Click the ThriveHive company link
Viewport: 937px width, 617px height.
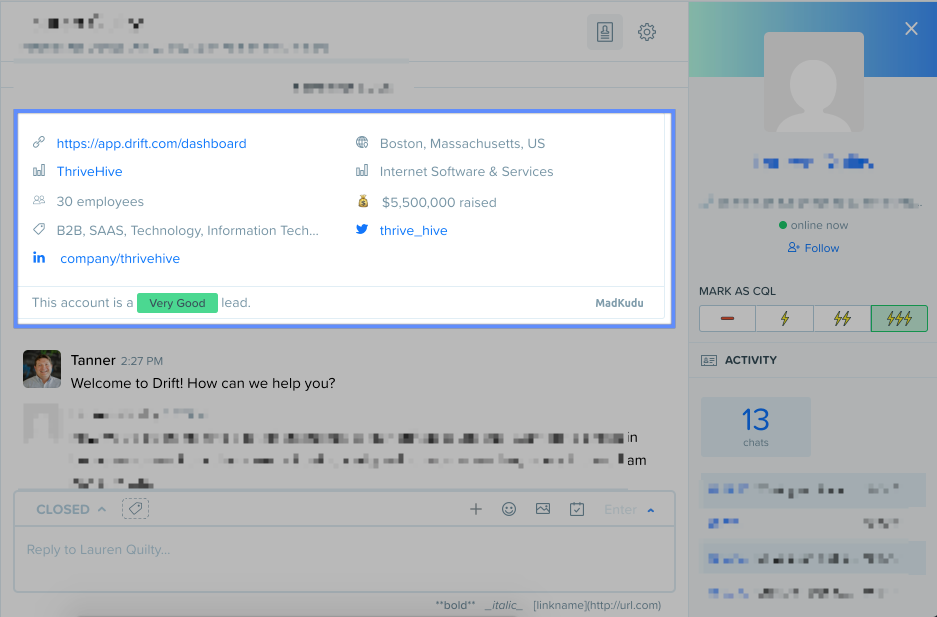[91, 171]
